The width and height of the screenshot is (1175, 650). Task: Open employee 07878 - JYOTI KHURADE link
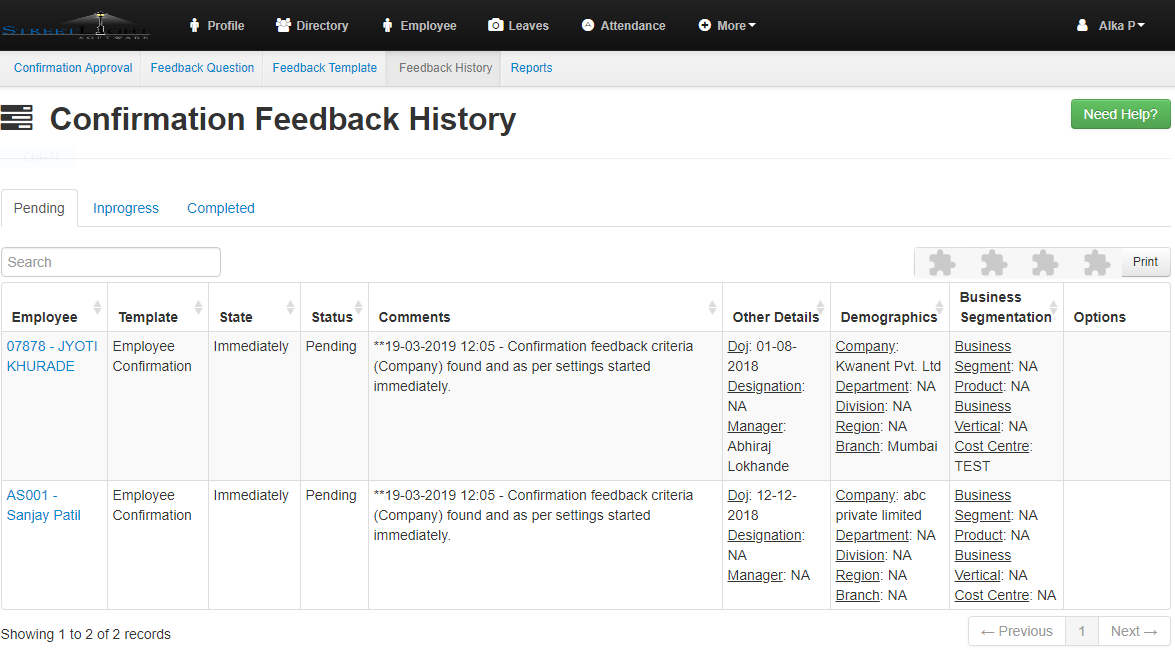tap(52, 356)
